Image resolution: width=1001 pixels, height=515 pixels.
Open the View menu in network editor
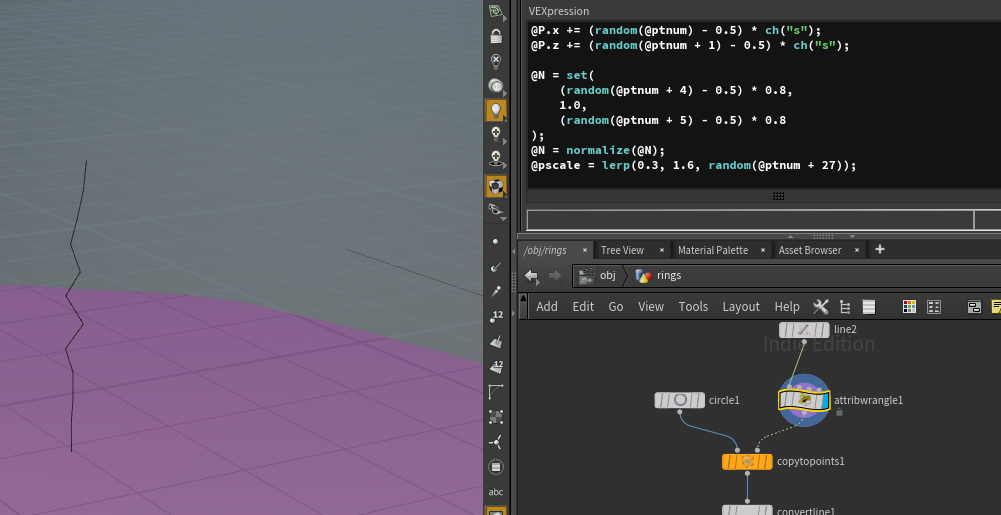click(x=651, y=307)
